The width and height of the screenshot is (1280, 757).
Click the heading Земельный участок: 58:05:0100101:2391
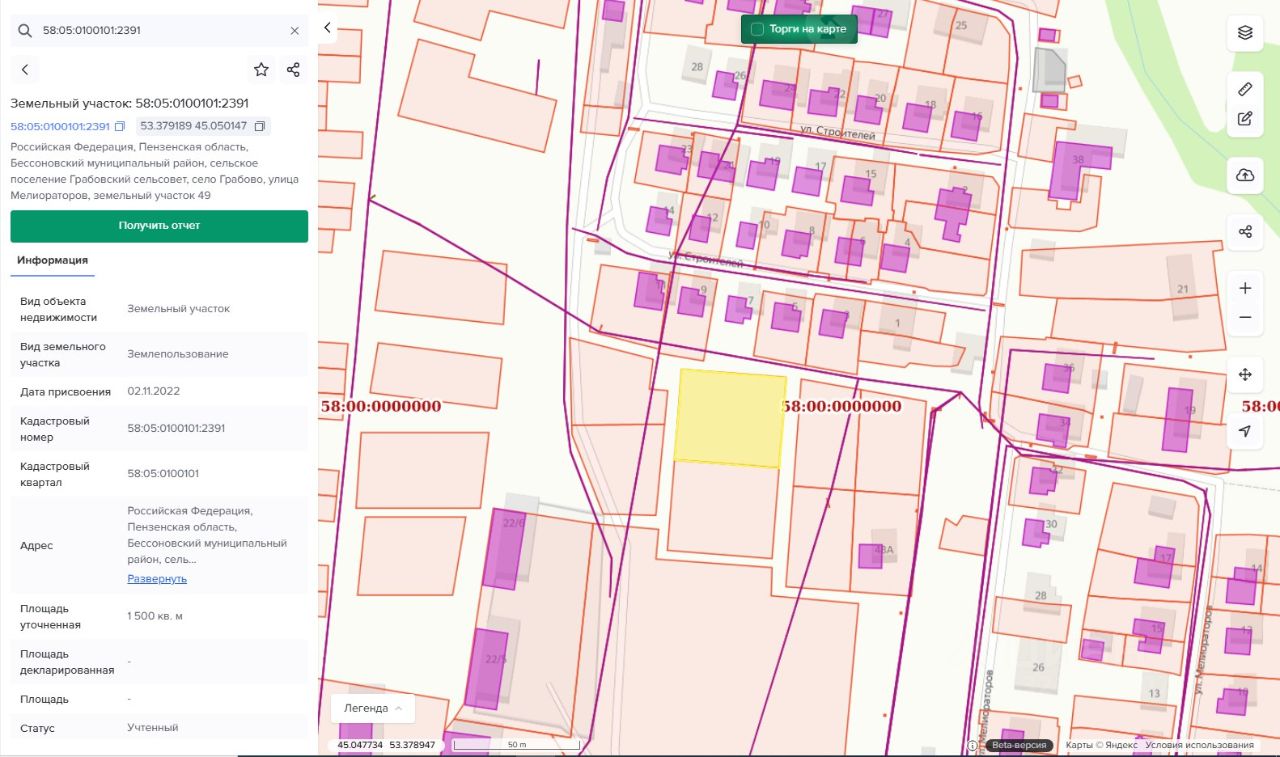point(130,103)
